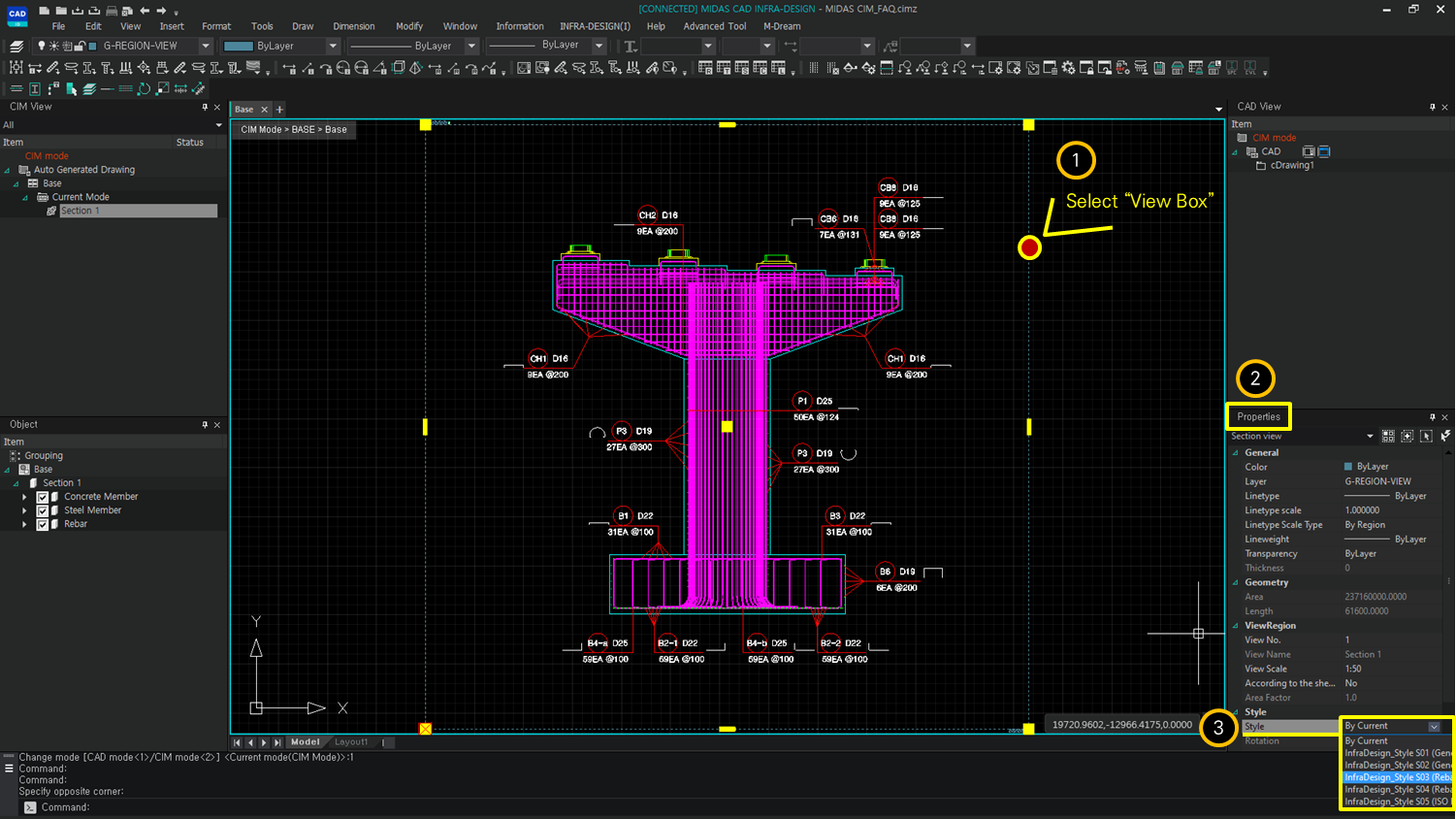Select the Text Style icon on the toolbar

pyautogui.click(x=33, y=87)
